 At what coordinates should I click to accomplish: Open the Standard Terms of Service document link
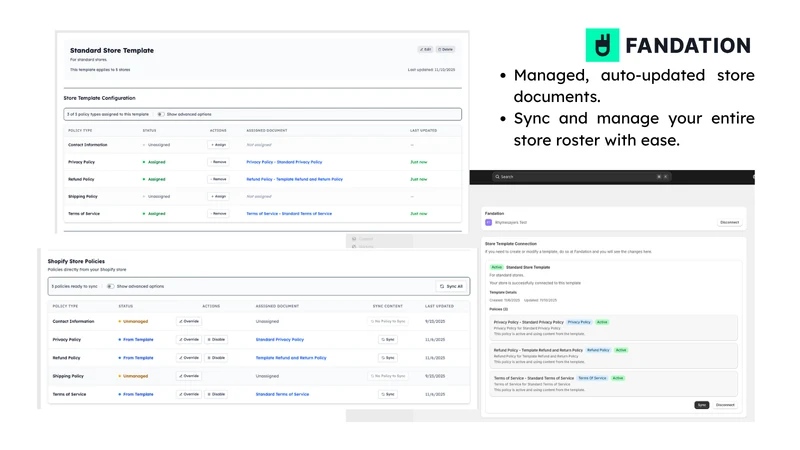click(x=282, y=394)
